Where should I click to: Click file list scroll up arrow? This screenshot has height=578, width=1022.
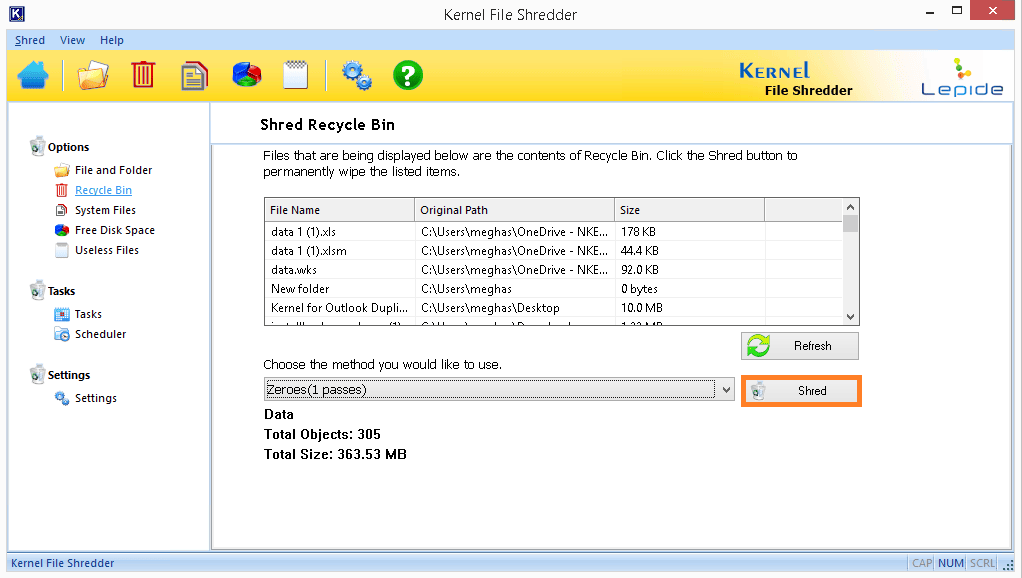coord(850,207)
